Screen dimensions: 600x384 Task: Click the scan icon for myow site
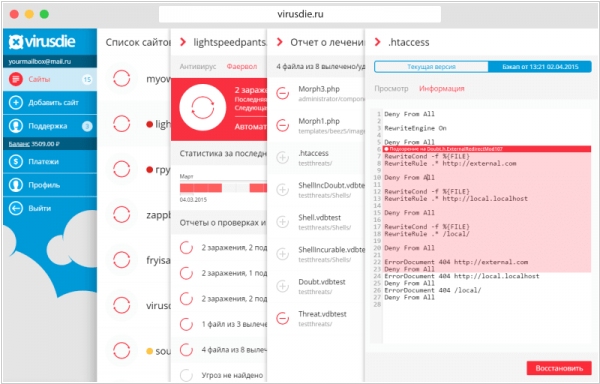click(x=121, y=79)
